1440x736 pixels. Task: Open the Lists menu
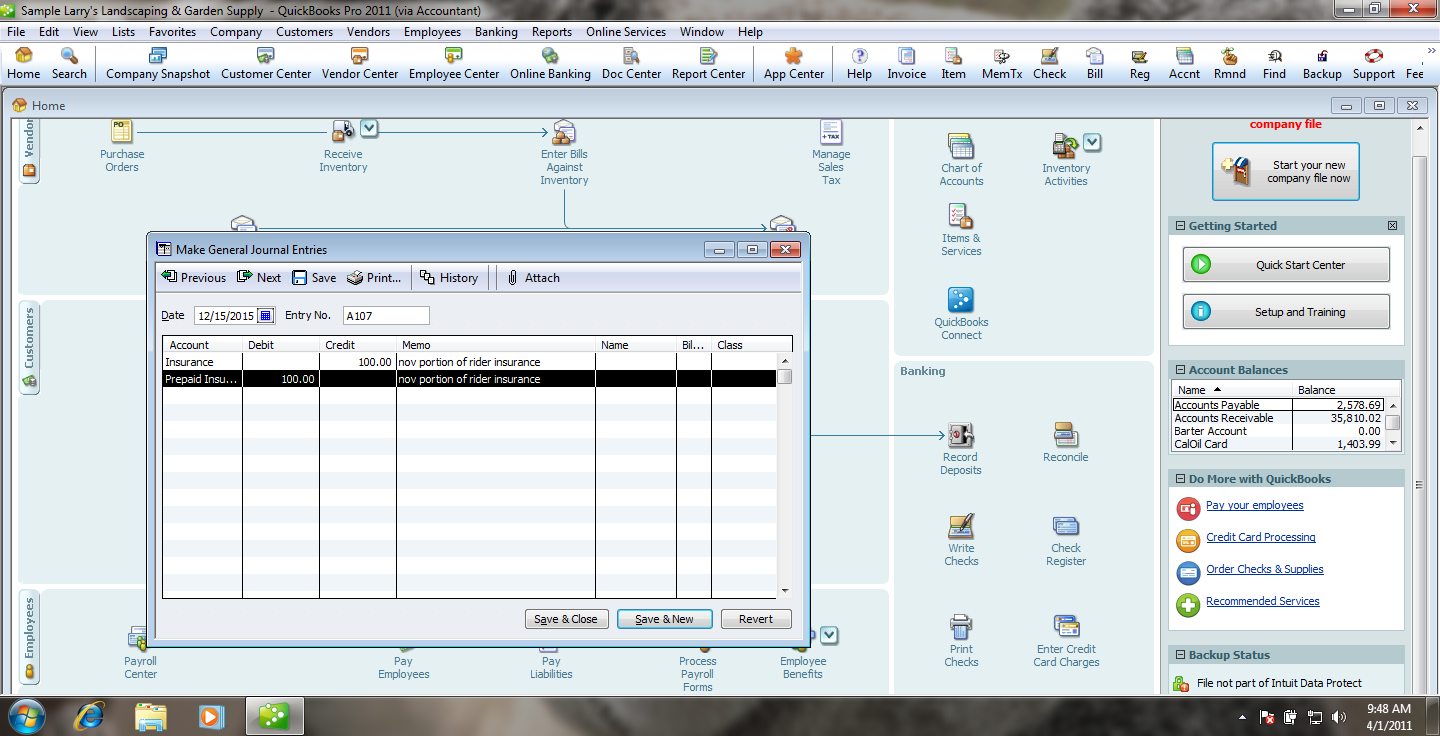(123, 32)
